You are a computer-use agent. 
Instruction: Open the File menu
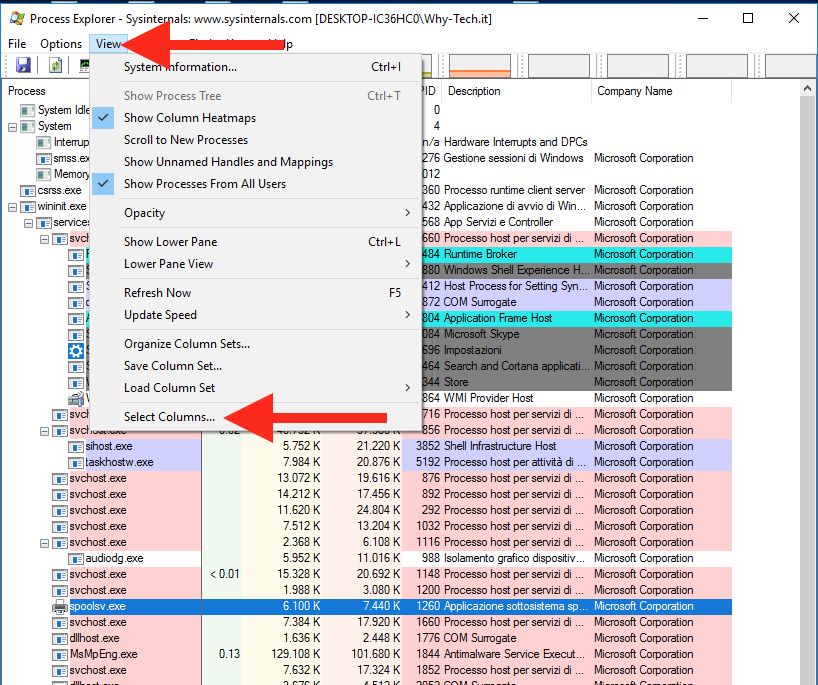(17, 44)
